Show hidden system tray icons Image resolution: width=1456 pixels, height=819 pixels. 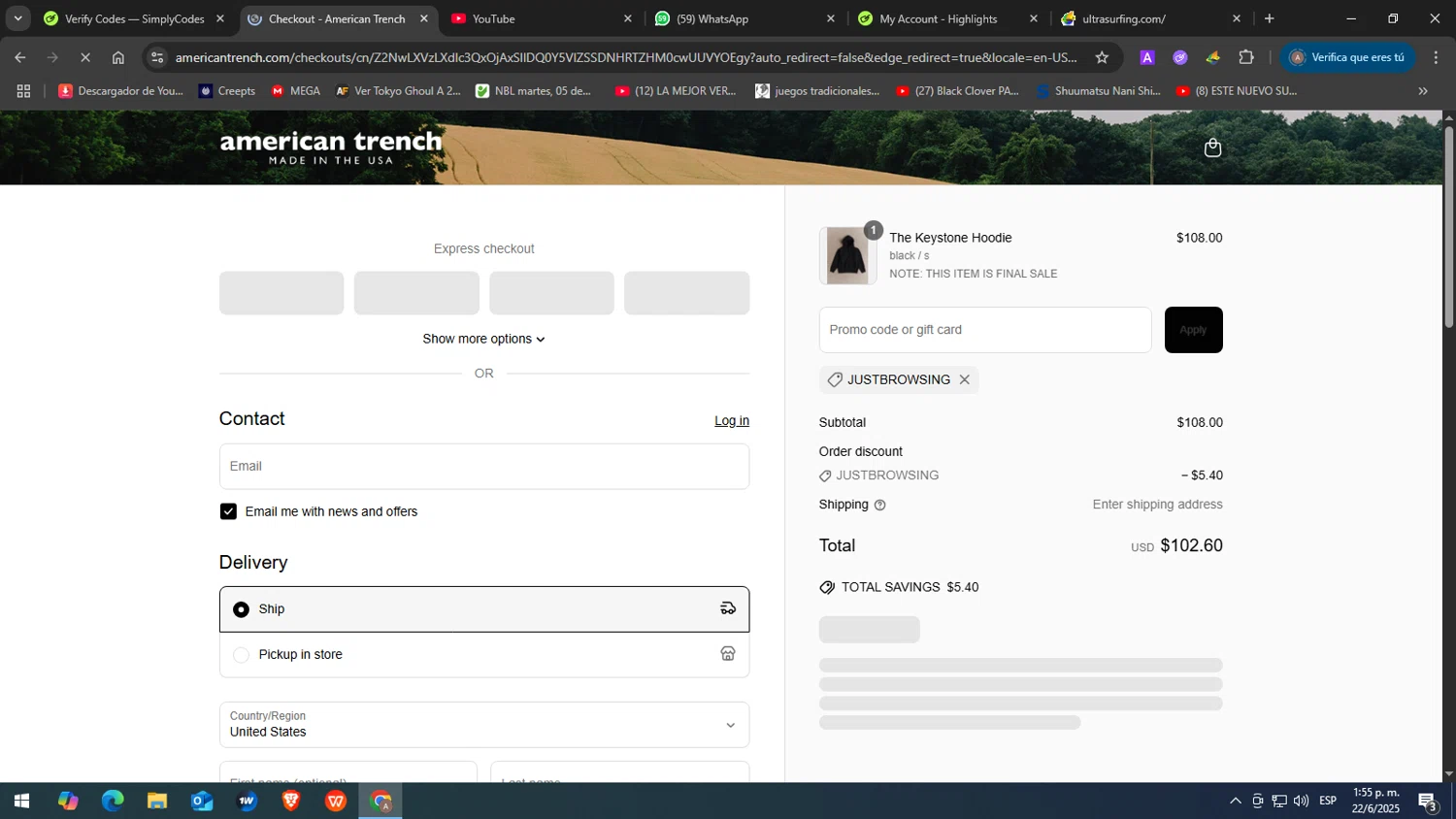click(x=1235, y=801)
